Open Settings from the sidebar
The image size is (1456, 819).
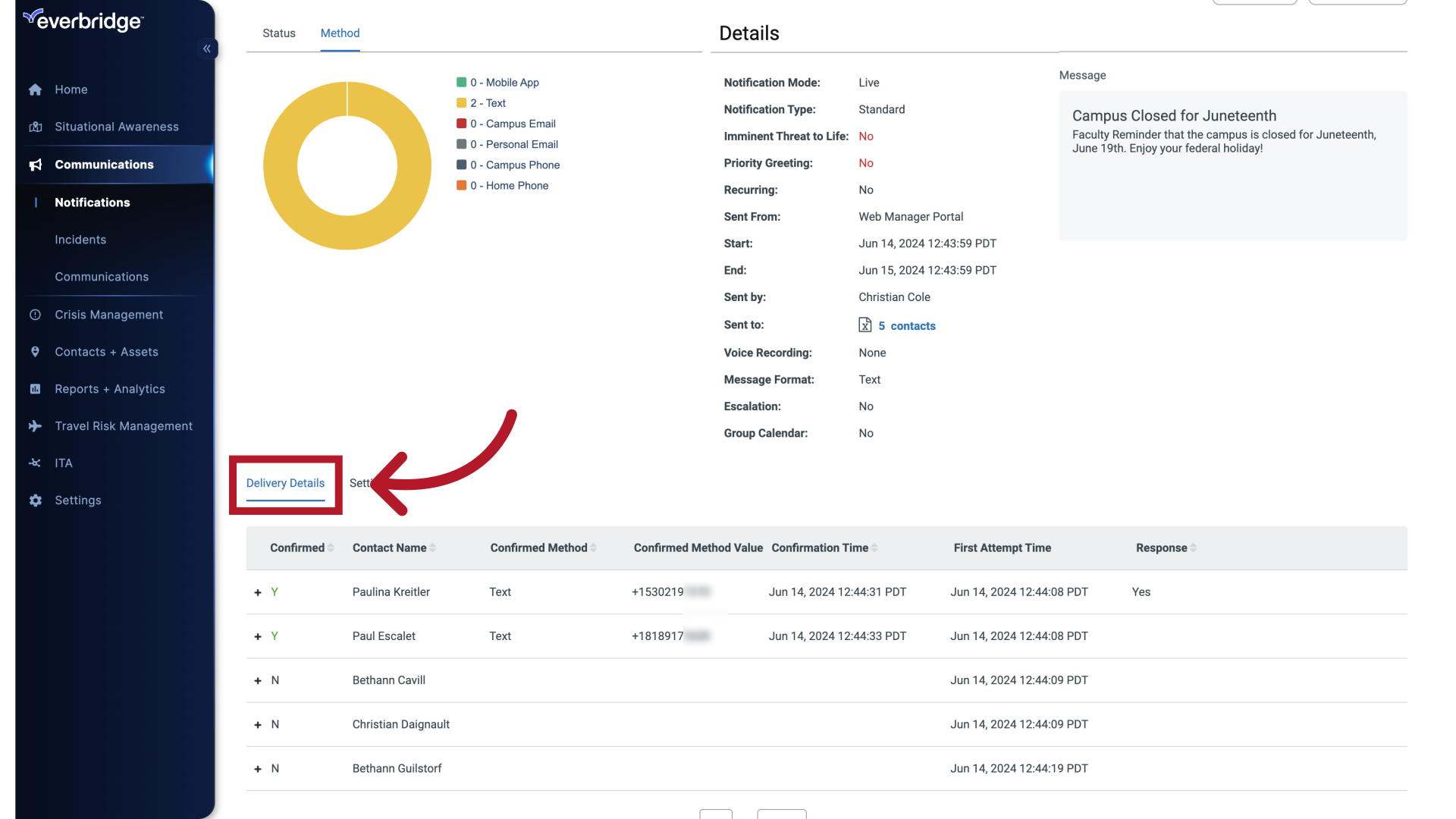(x=77, y=500)
